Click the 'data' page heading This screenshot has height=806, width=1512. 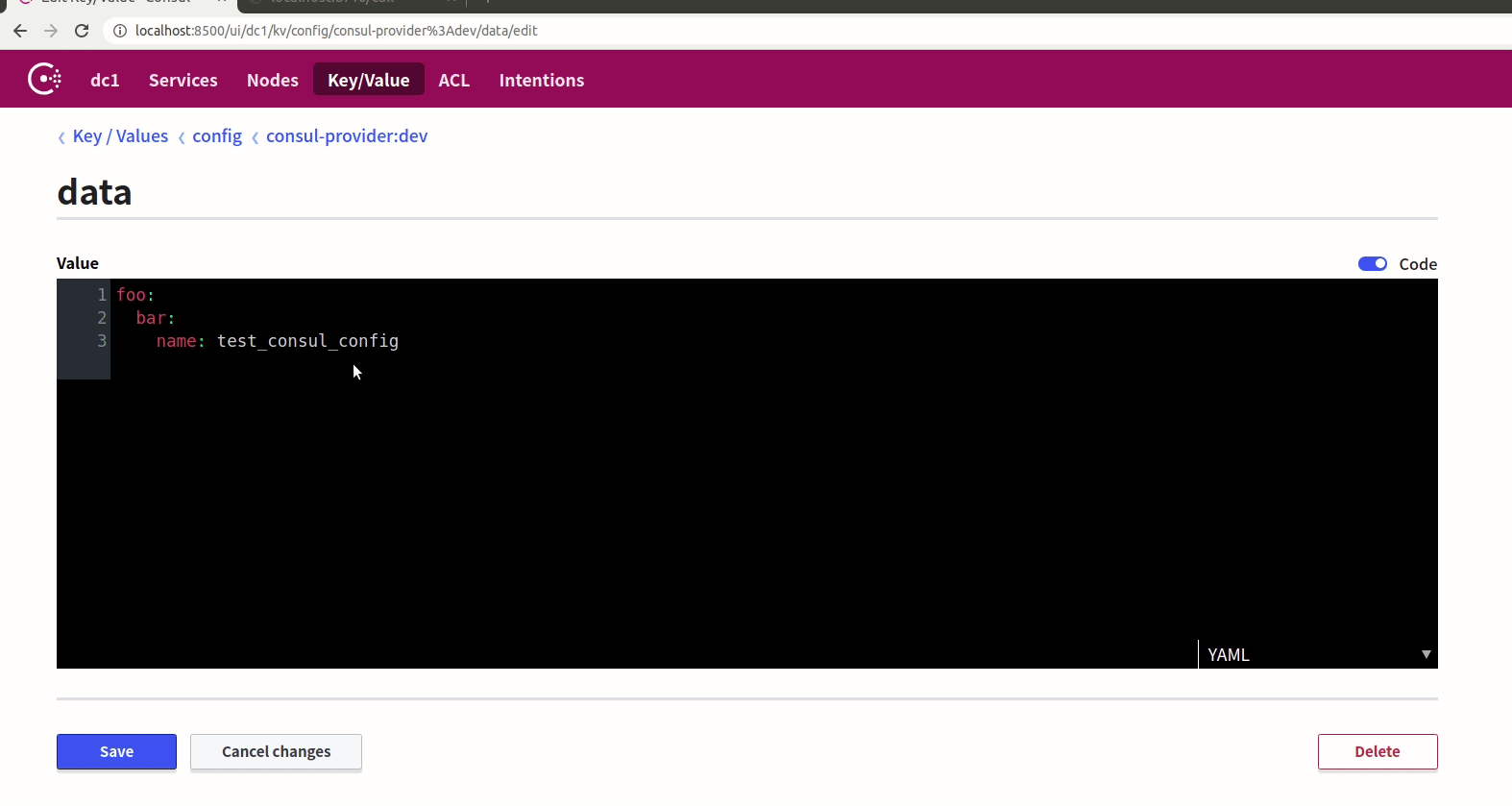pos(94,192)
